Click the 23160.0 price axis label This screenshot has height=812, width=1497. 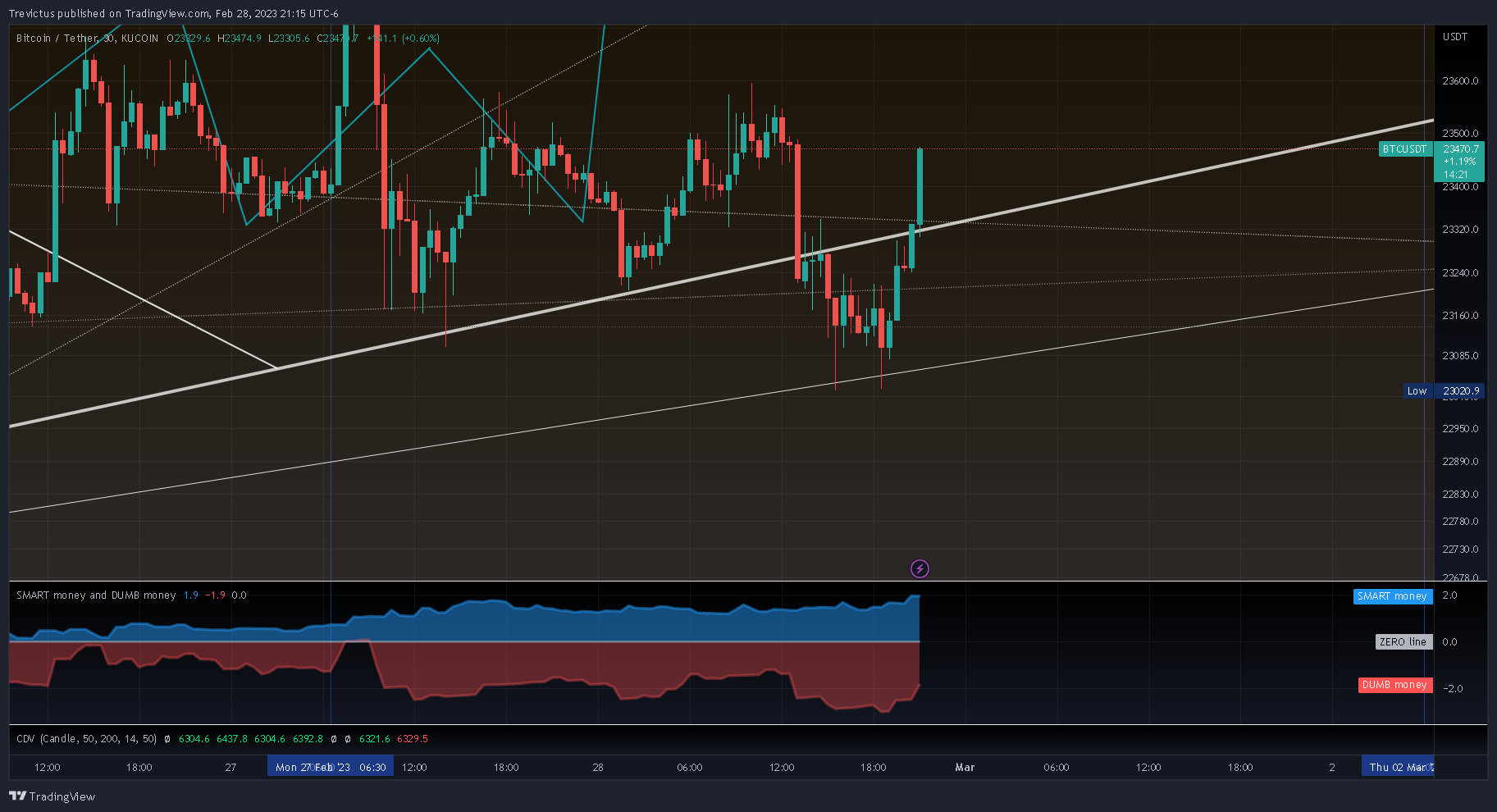point(1460,316)
